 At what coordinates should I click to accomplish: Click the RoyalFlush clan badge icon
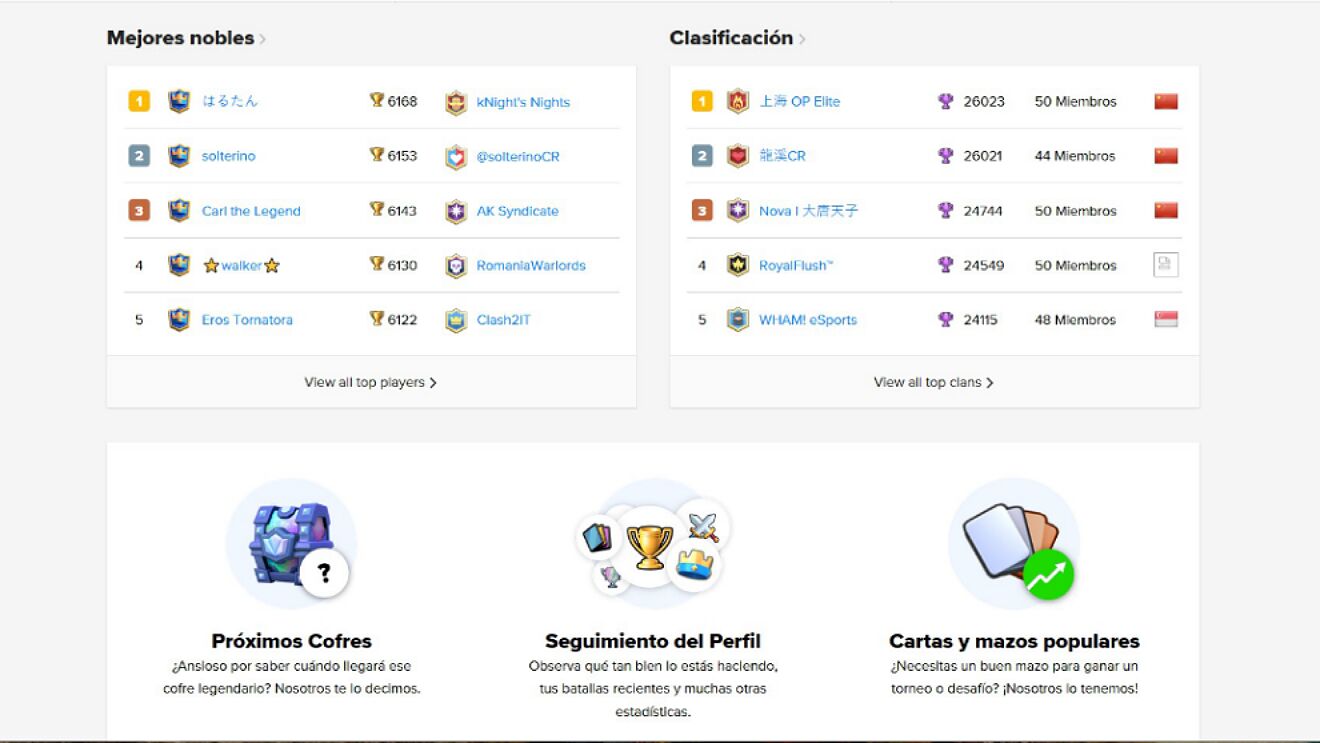click(738, 266)
